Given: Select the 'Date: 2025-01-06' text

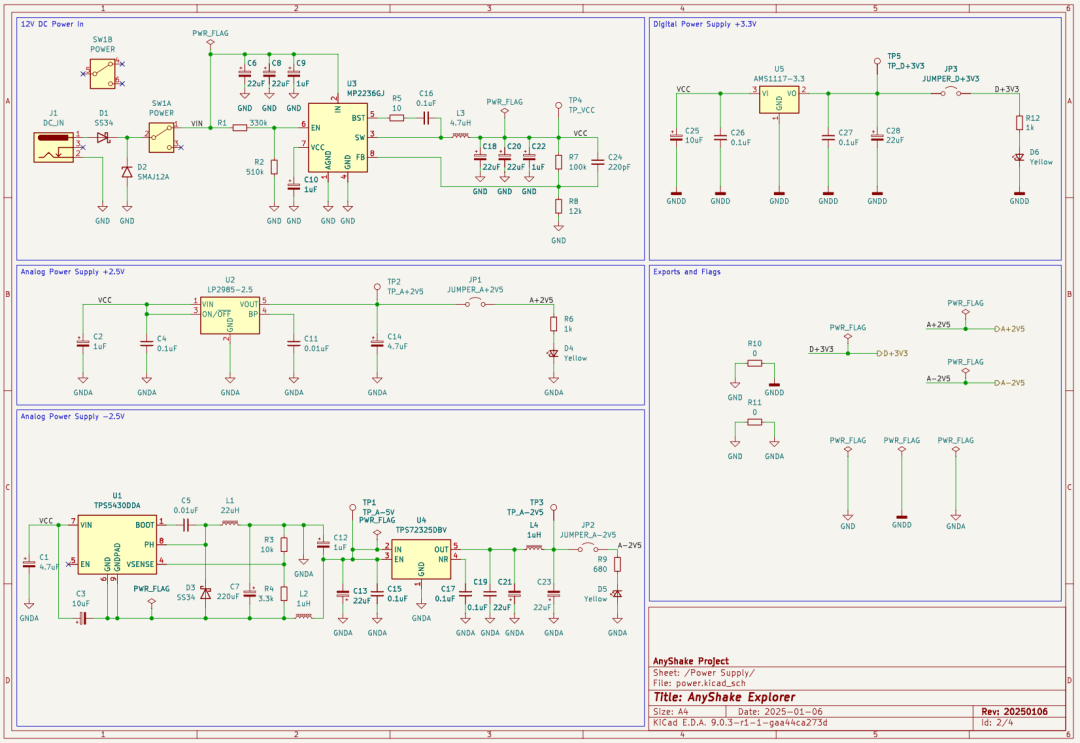Looking at the screenshot, I should (x=780, y=711).
